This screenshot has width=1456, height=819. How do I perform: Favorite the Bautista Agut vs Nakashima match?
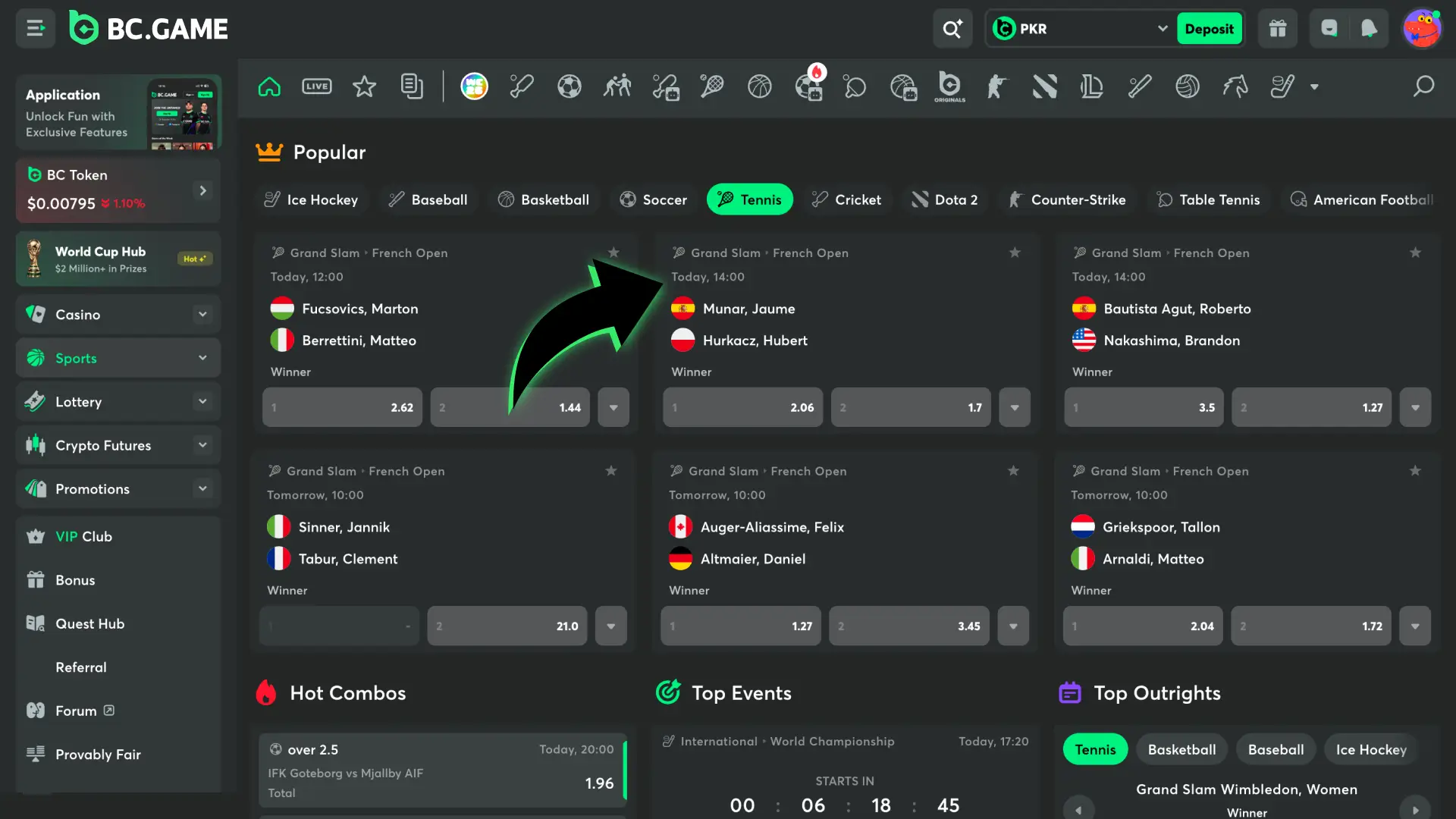tap(1415, 253)
